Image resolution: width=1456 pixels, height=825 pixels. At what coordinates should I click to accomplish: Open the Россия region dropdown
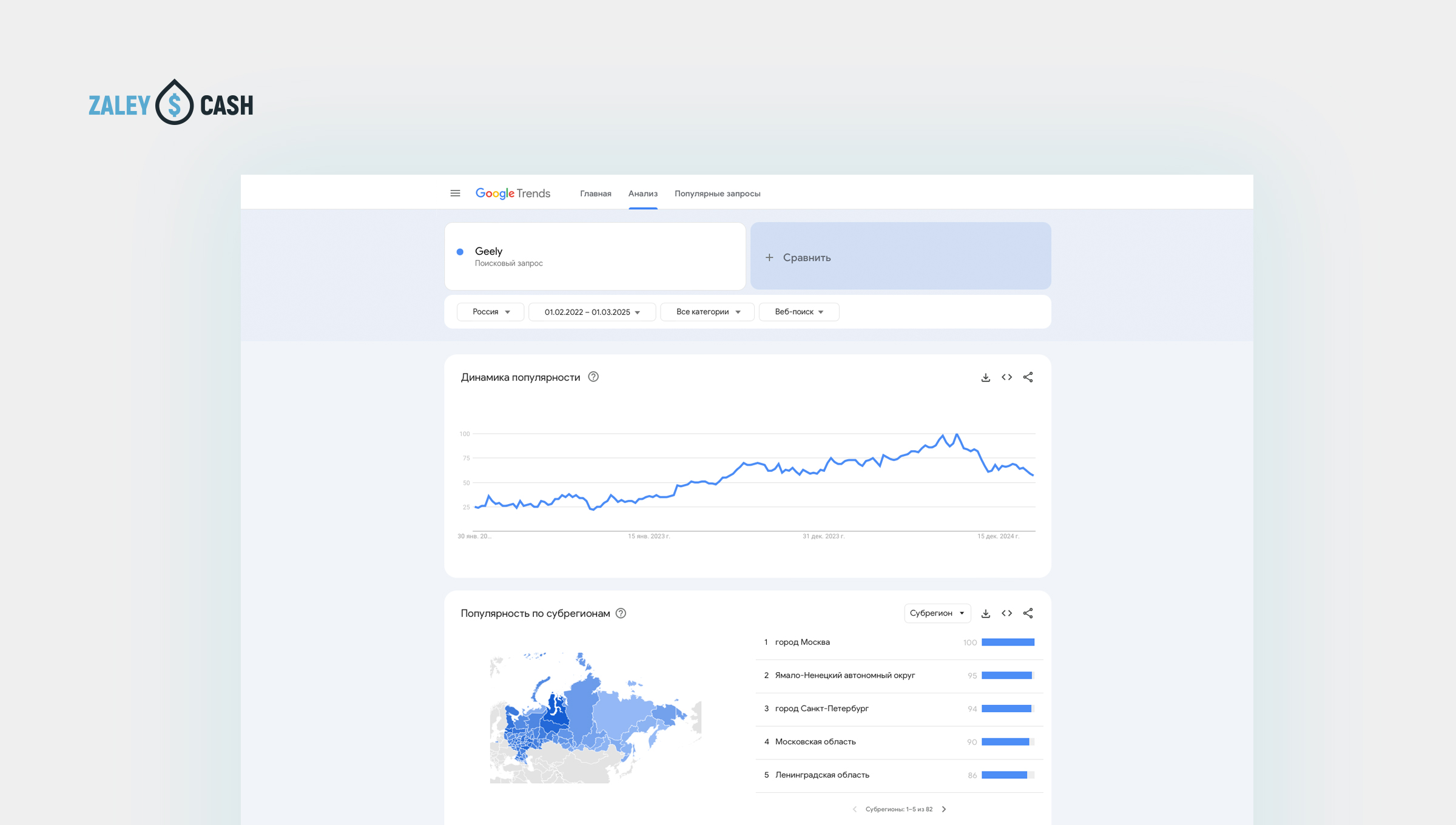490,312
